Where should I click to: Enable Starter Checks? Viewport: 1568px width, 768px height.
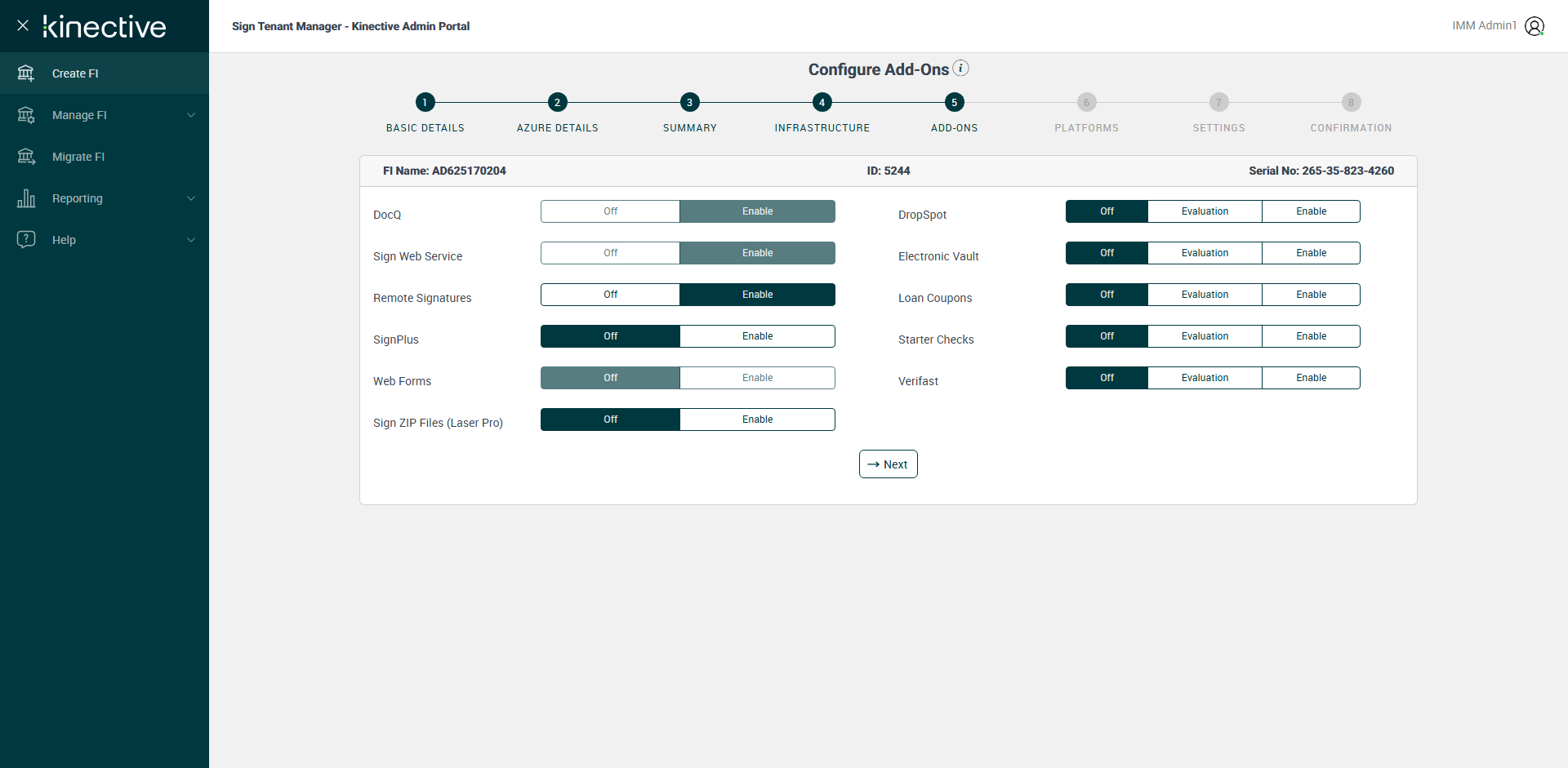pos(1311,336)
